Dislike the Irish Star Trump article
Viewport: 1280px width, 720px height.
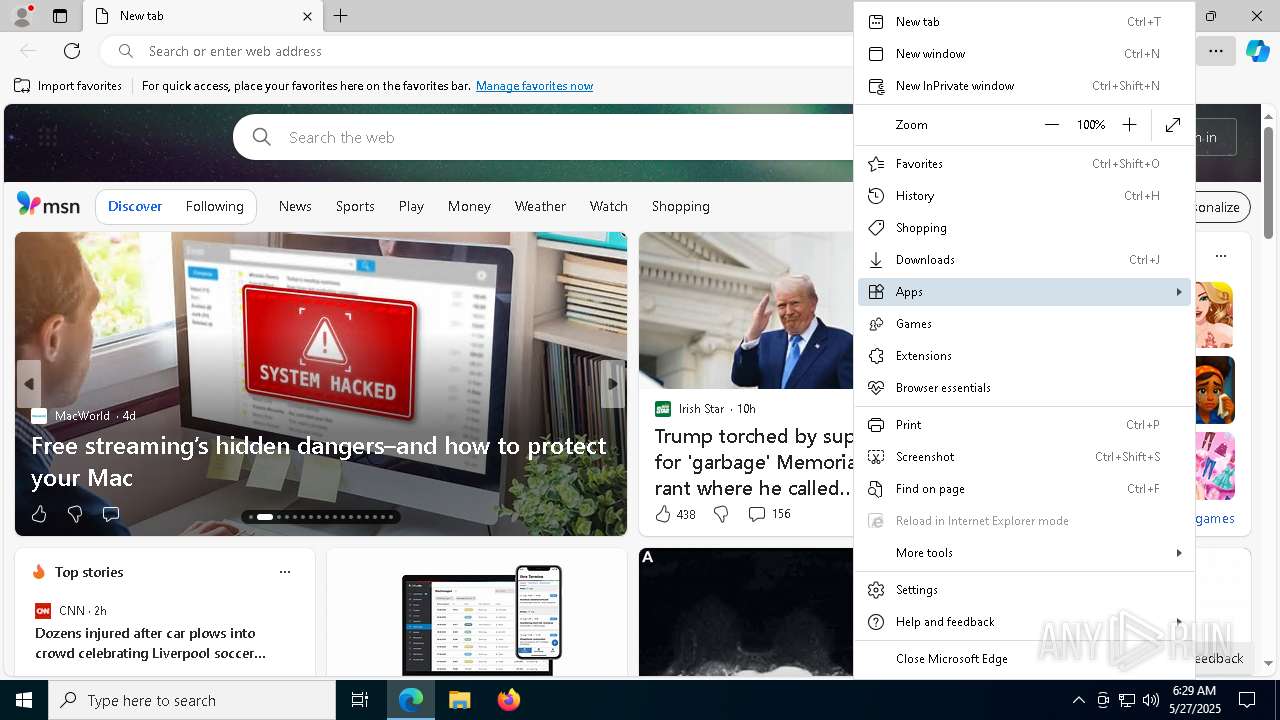tap(721, 514)
